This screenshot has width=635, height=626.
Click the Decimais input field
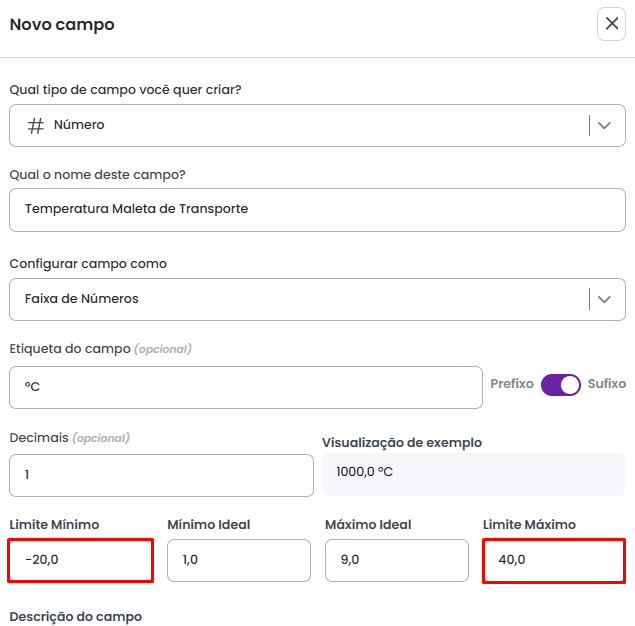161,475
